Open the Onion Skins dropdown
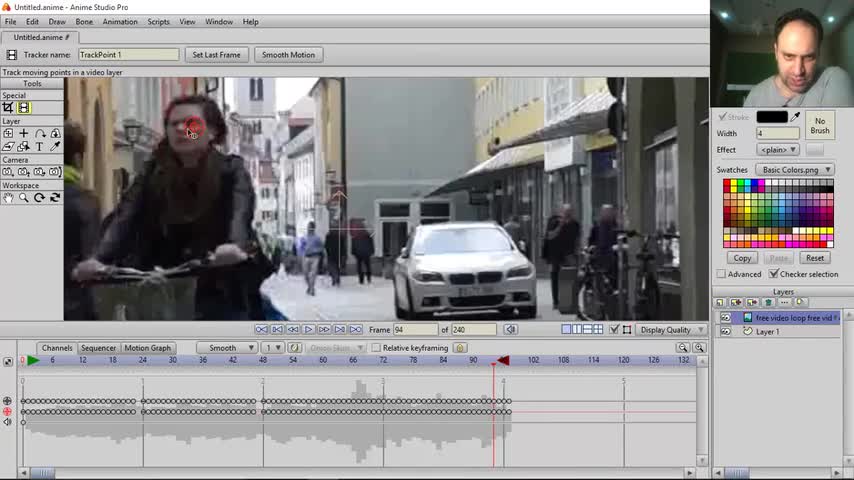The height and width of the screenshot is (480, 854). click(334, 348)
